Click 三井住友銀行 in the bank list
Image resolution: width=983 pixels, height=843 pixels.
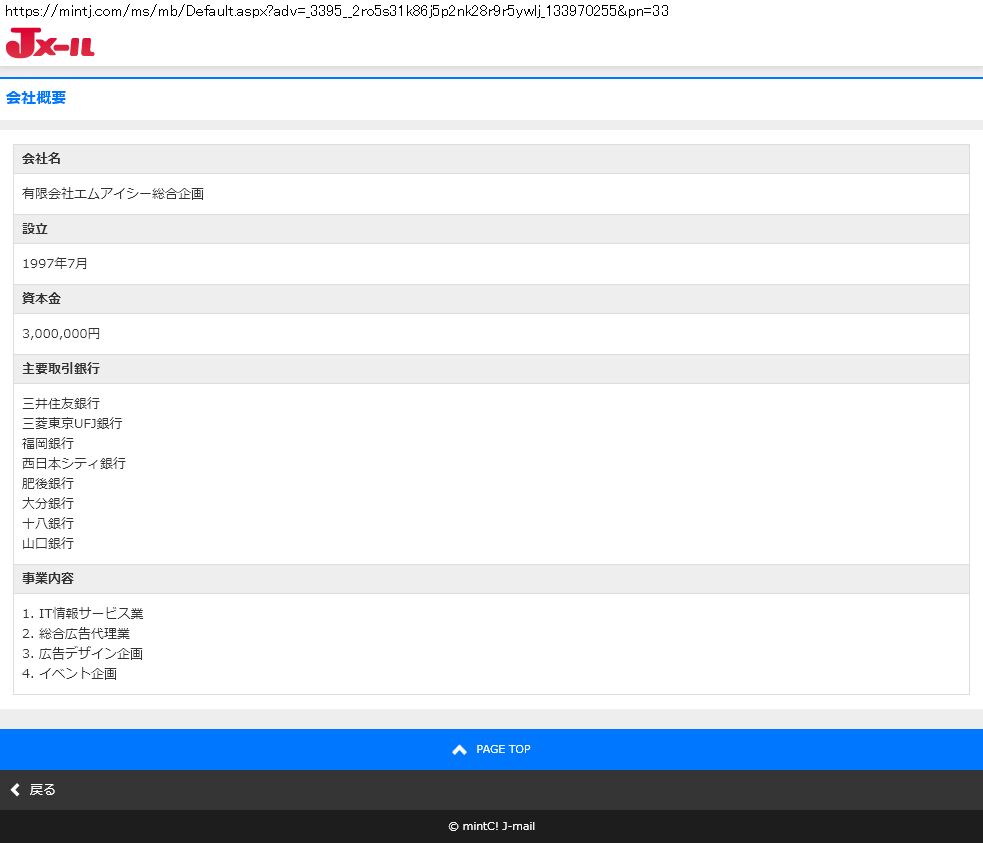(x=61, y=404)
